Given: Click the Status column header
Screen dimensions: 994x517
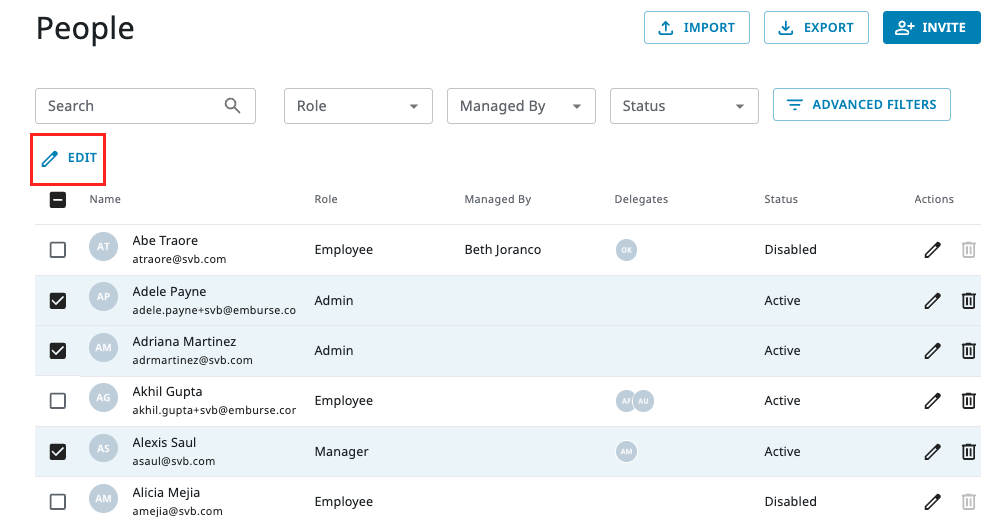Looking at the screenshot, I should pyautogui.click(x=781, y=199).
